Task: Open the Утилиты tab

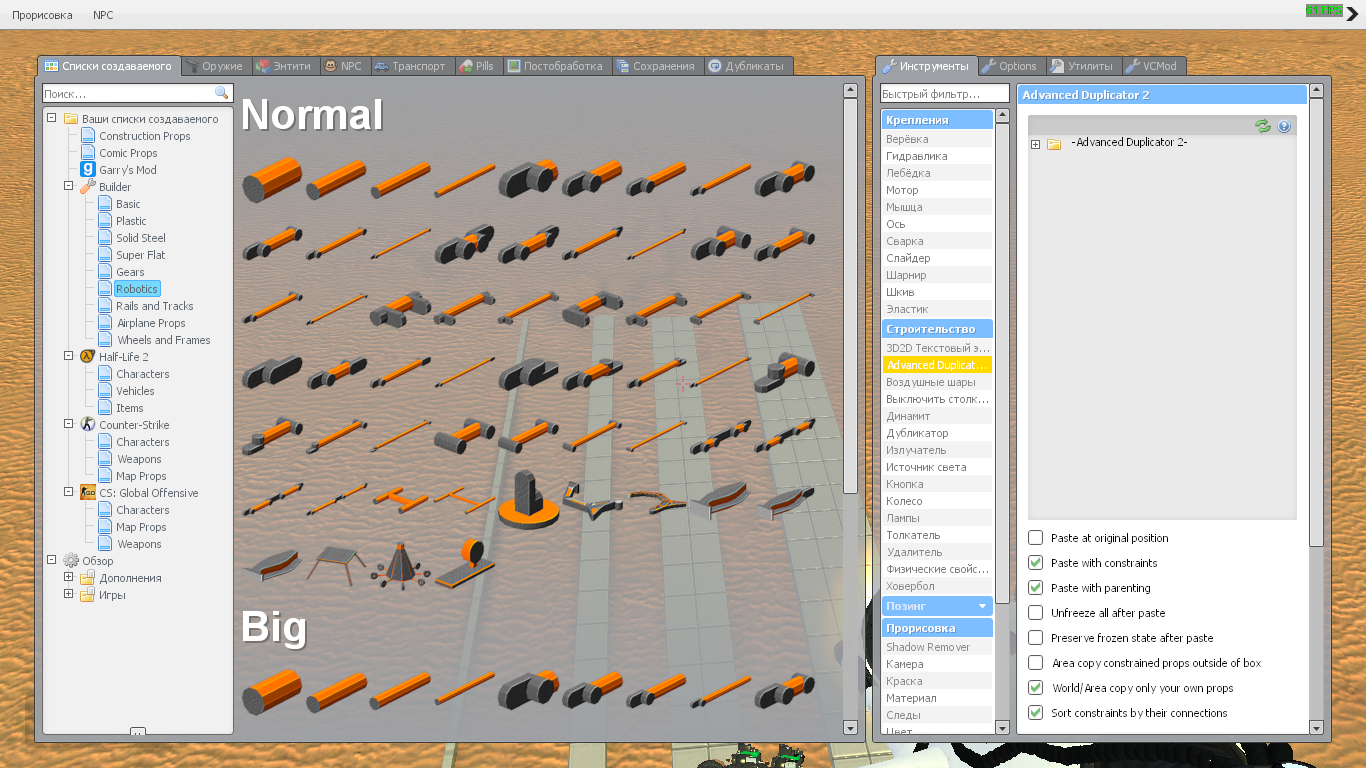Action: click(x=1081, y=66)
